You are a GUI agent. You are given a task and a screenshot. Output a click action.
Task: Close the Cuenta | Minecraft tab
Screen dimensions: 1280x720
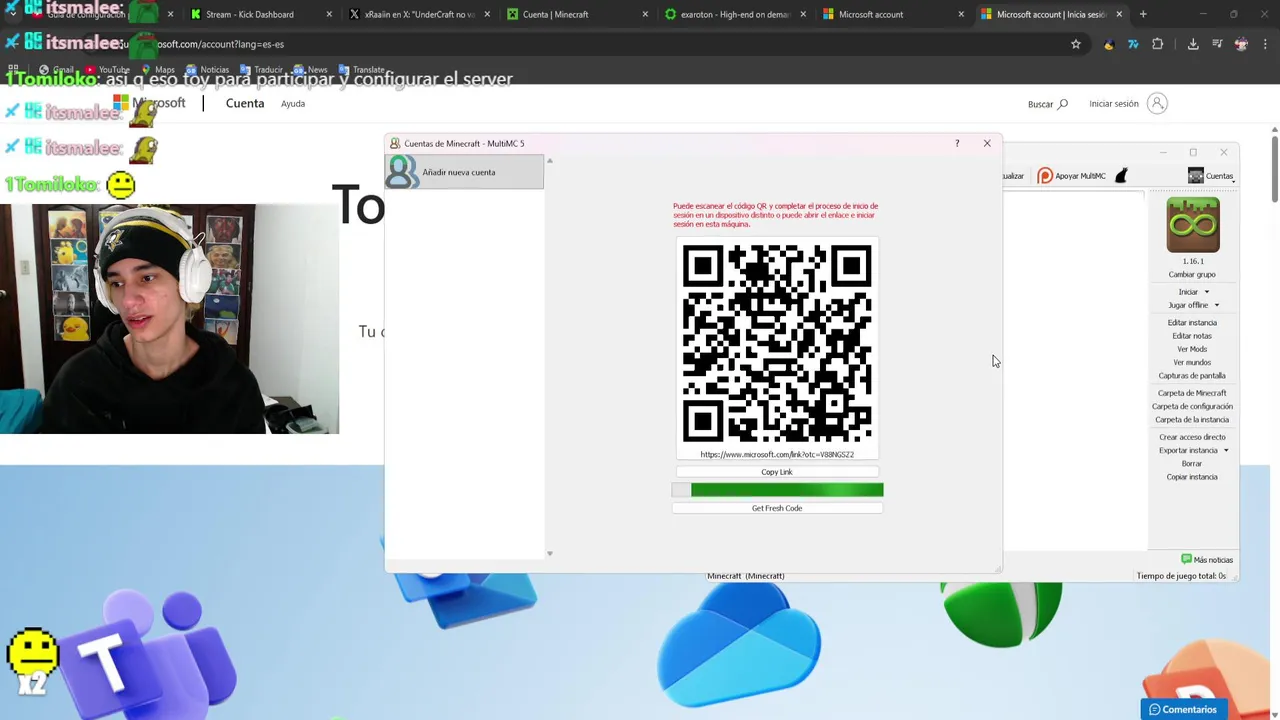click(645, 14)
